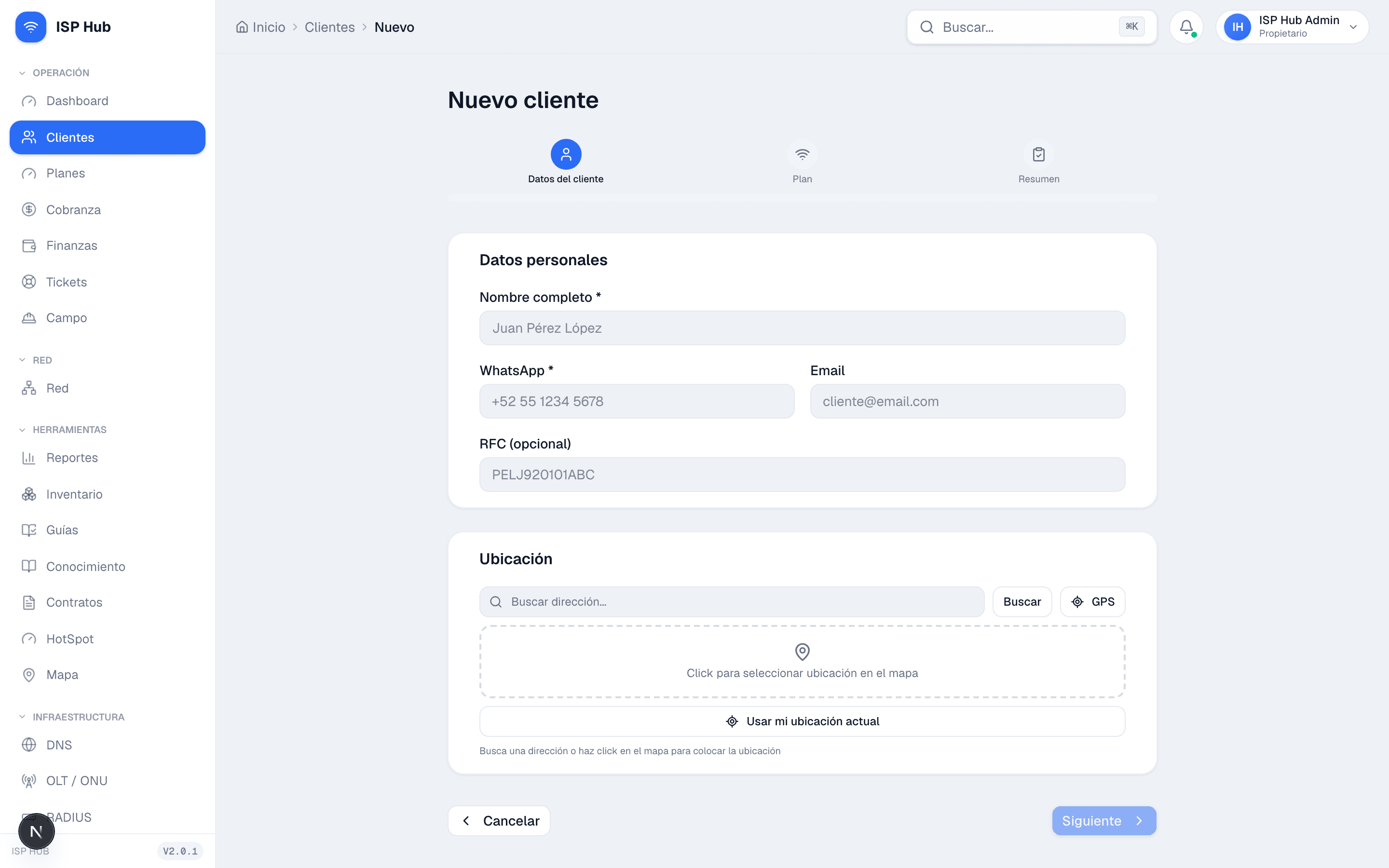Go to Cobranza section
The width and height of the screenshot is (1389, 868).
108,210
